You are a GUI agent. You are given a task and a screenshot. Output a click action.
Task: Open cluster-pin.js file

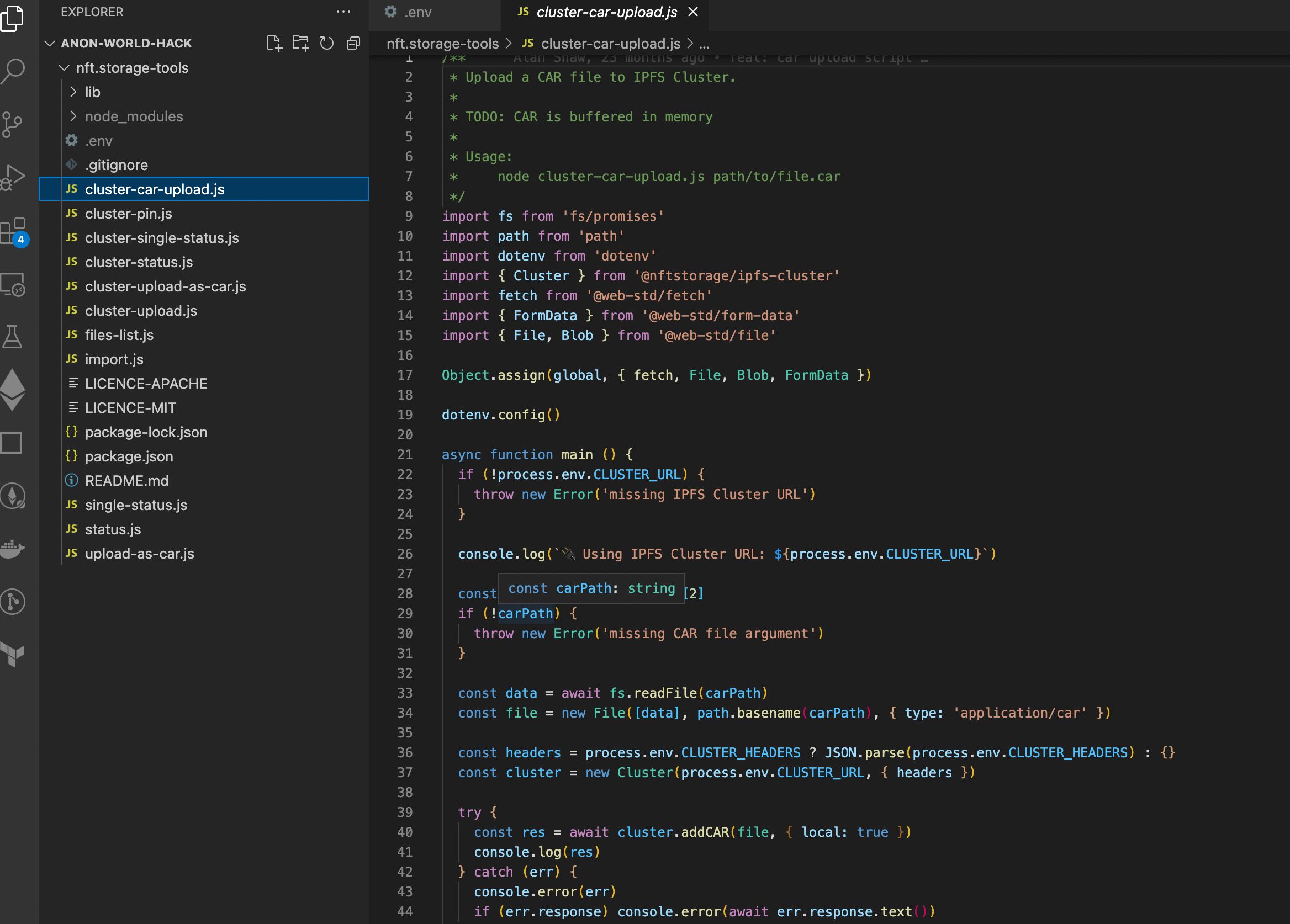click(x=204, y=214)
